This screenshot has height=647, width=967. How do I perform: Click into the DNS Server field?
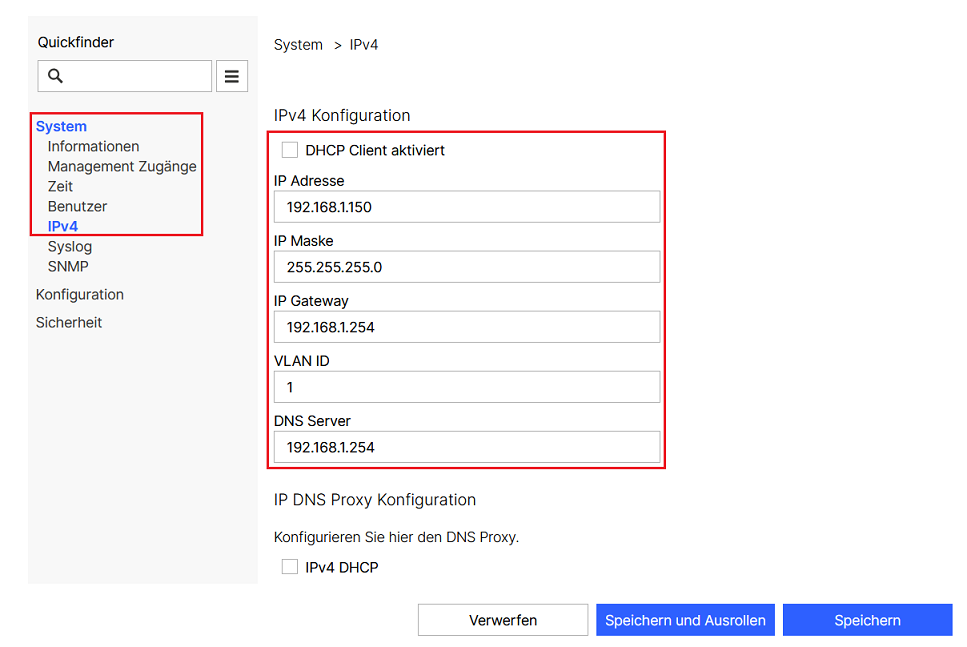466,447
